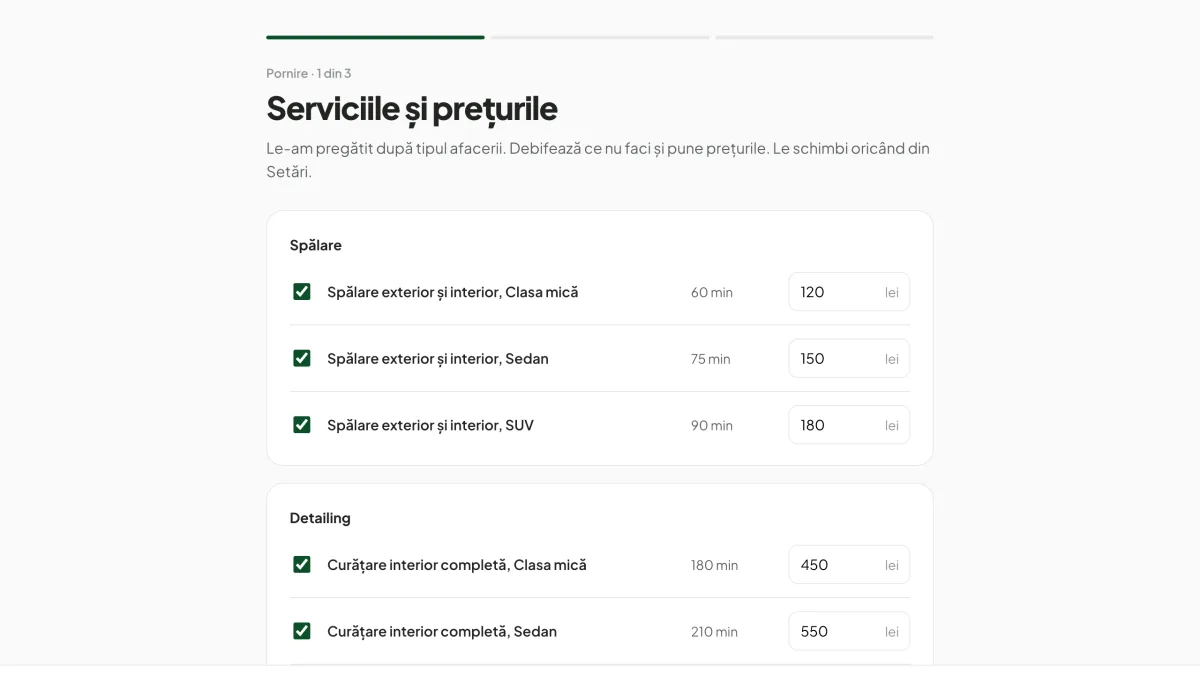Screen dimensions: 1200x675
Task: Click the 'Spălare exterior și interior, Clasa mică' label
Action: click(453, 292)
